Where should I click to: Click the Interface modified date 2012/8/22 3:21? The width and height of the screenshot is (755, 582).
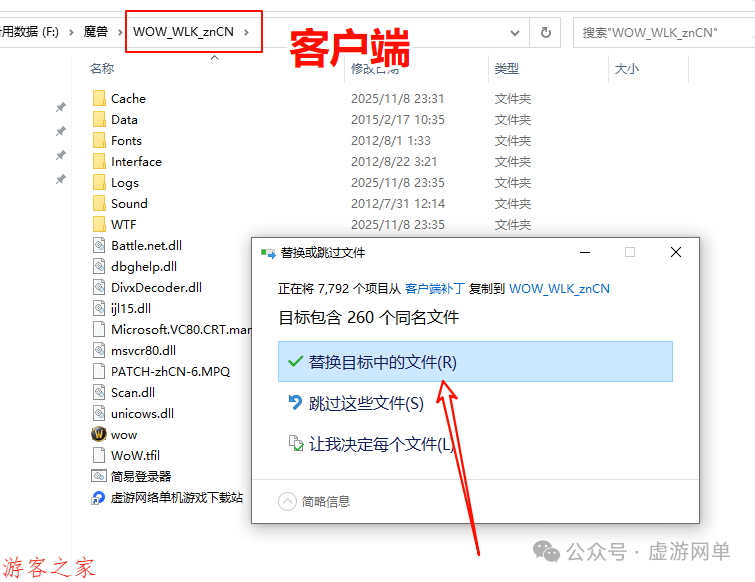[394, 161]
